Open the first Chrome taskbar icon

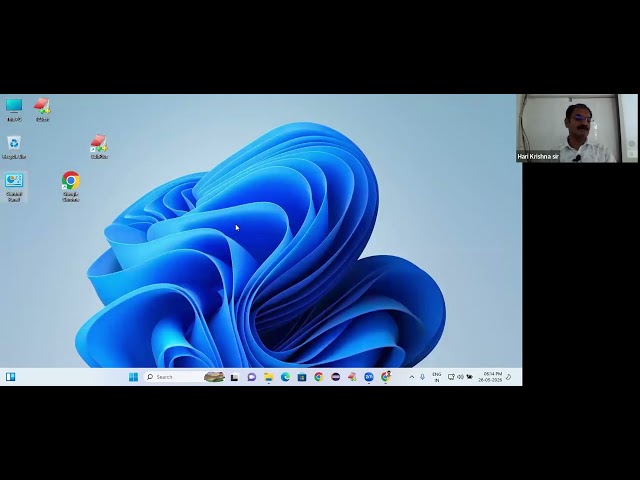(318, 377)
